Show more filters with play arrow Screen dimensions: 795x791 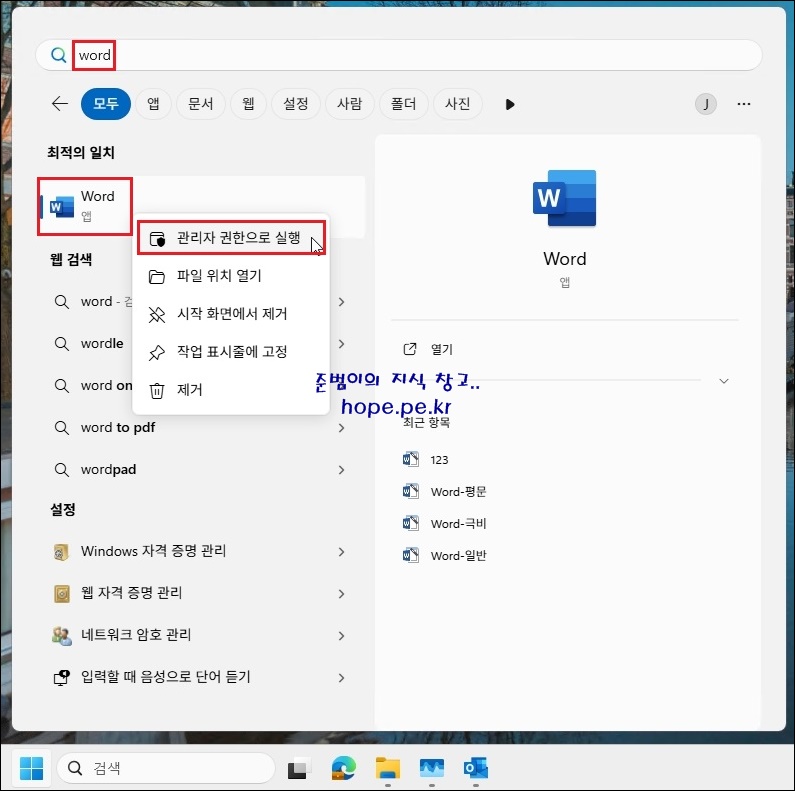point(510,104)
